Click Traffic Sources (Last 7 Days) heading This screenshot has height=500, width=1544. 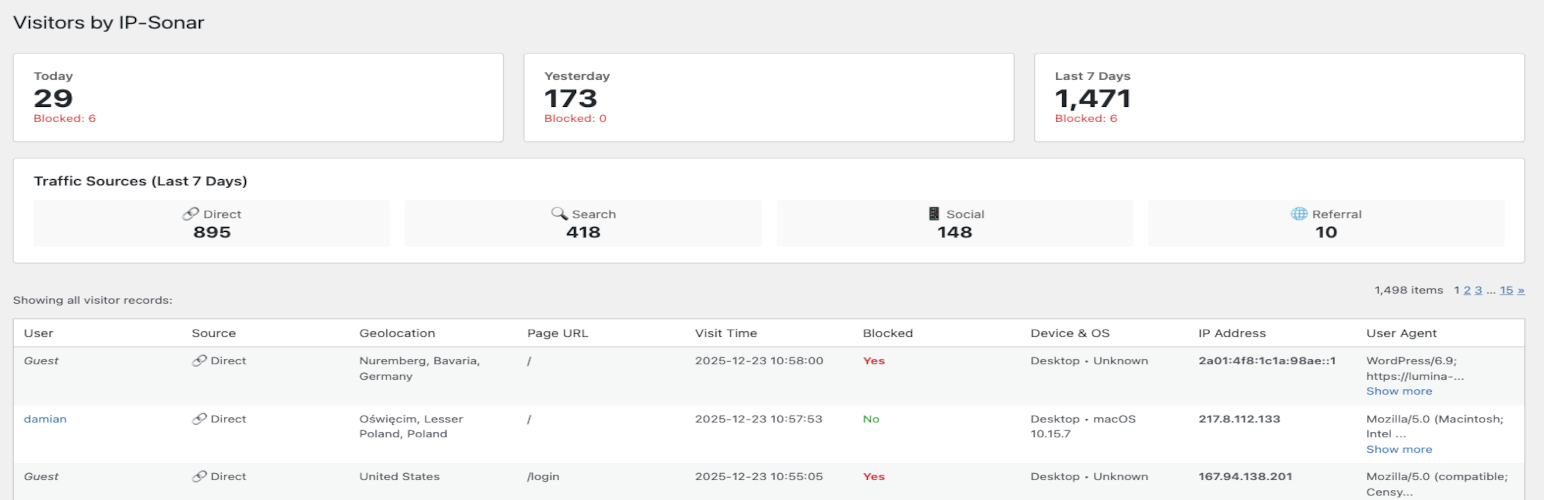[141, 181]
